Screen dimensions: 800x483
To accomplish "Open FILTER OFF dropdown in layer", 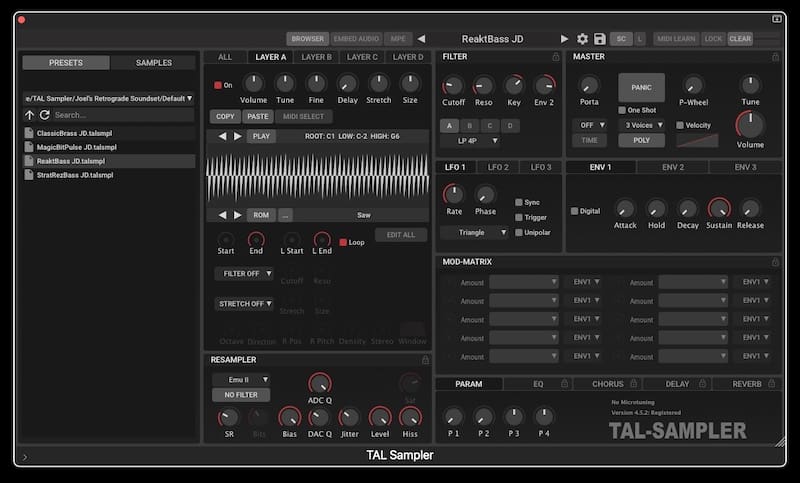I will click(x=244, y=274).
